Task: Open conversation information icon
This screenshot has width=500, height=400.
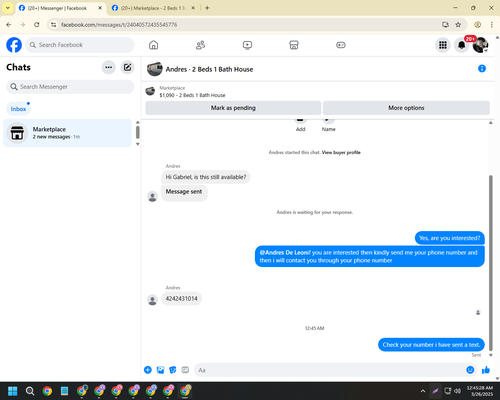Action: pos(482,69)
